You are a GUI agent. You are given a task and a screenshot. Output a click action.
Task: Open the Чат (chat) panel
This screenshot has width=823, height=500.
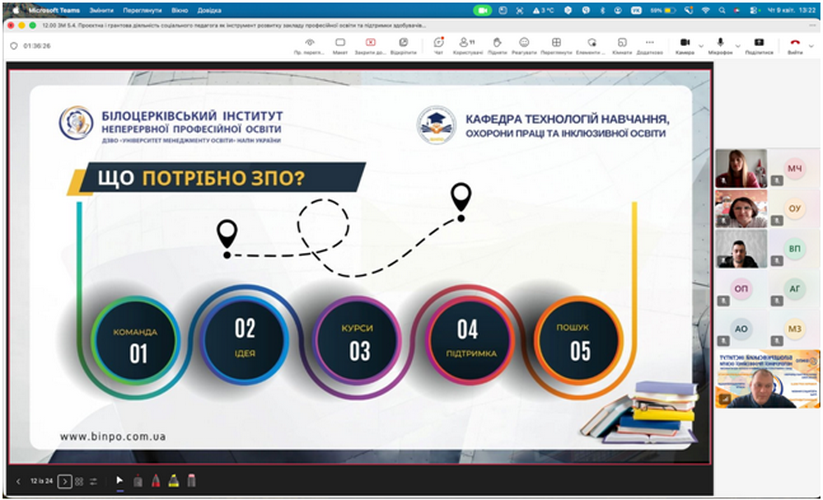(439, 44)
